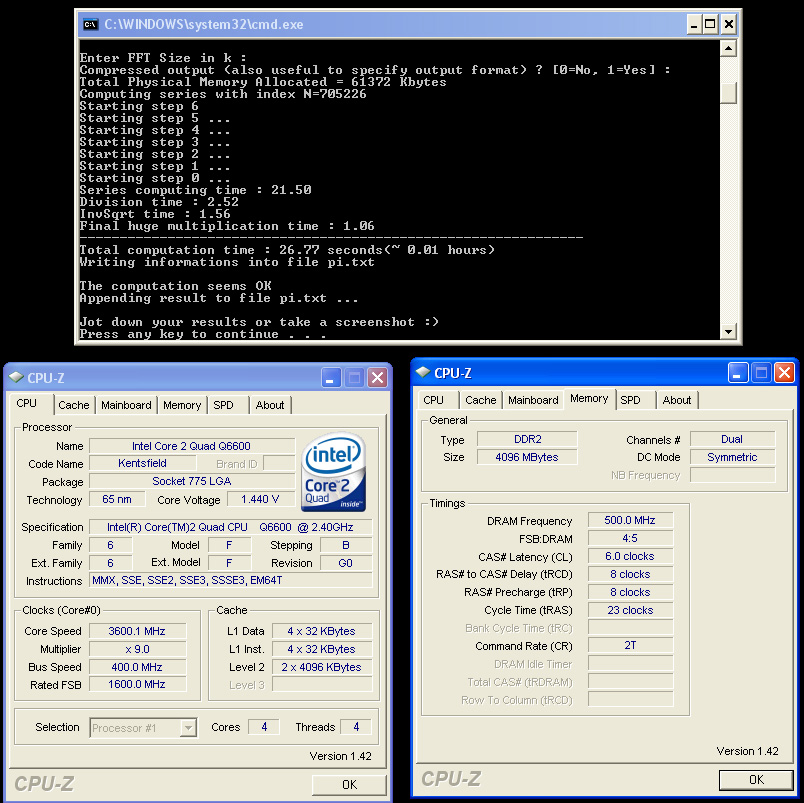804x803 pixels.
Task: Switch to Memory tab in left CPU-Z
Action: click(x=182, y=405)
